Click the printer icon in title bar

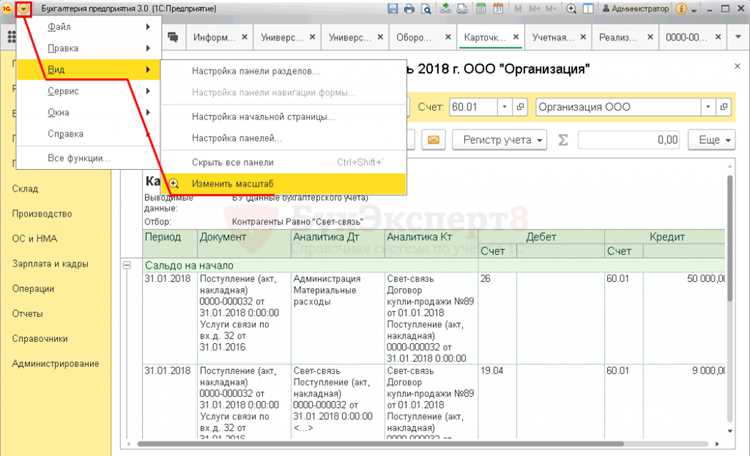click(x=409, y=9)
